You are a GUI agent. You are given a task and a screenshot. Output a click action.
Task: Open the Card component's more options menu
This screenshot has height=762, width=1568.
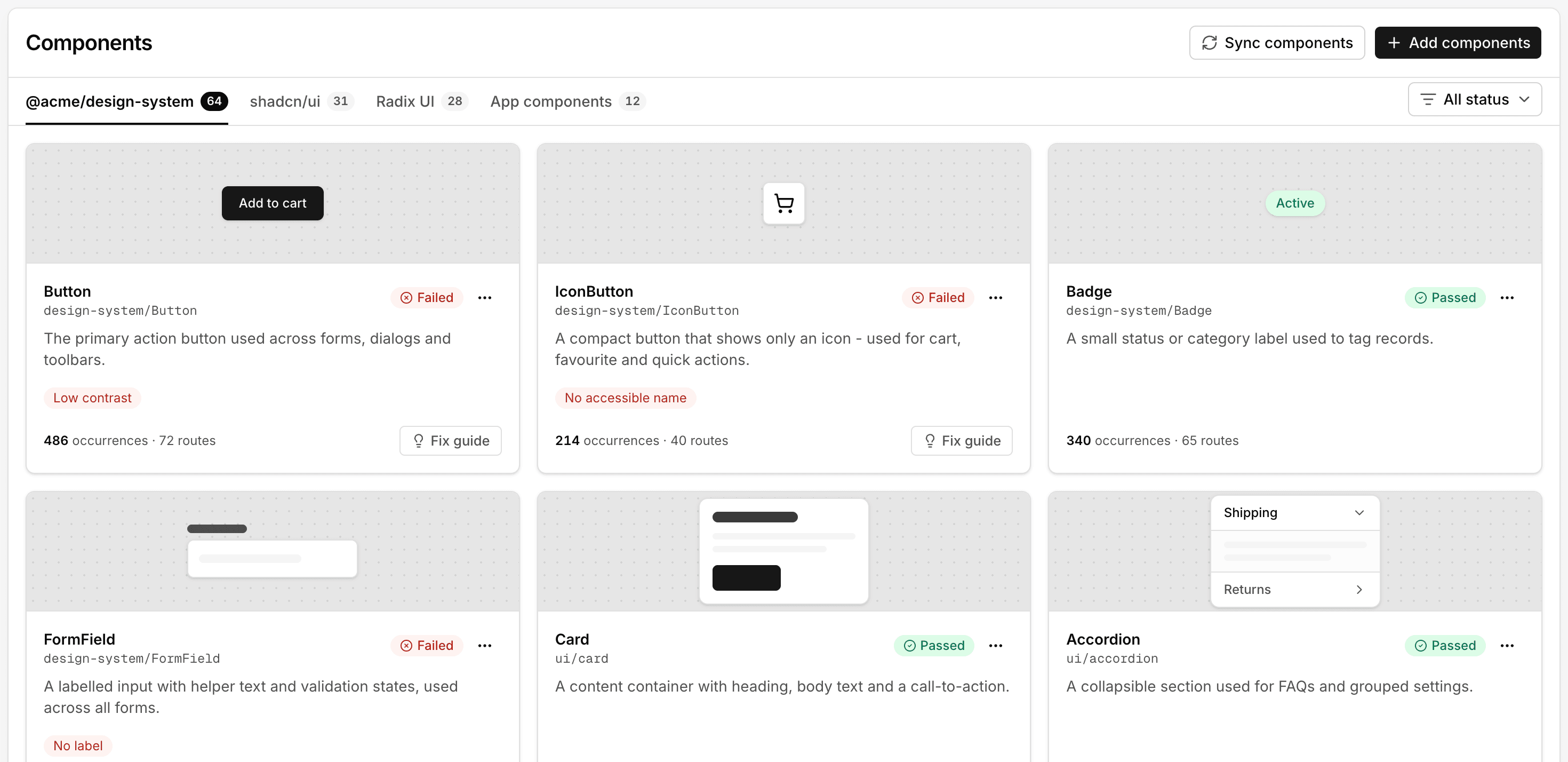[995, 646]
